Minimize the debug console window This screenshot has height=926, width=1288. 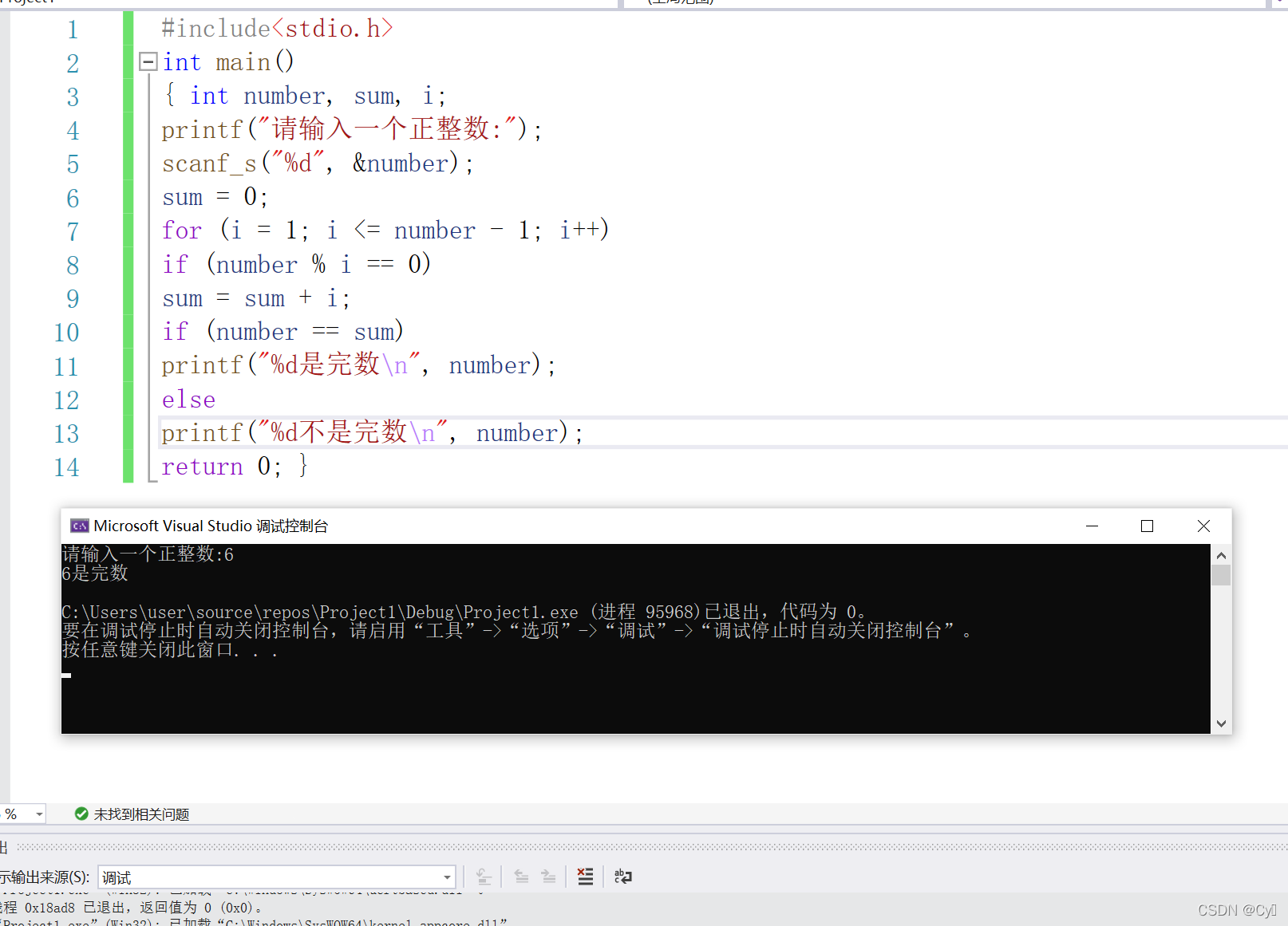pos(1092,526)
